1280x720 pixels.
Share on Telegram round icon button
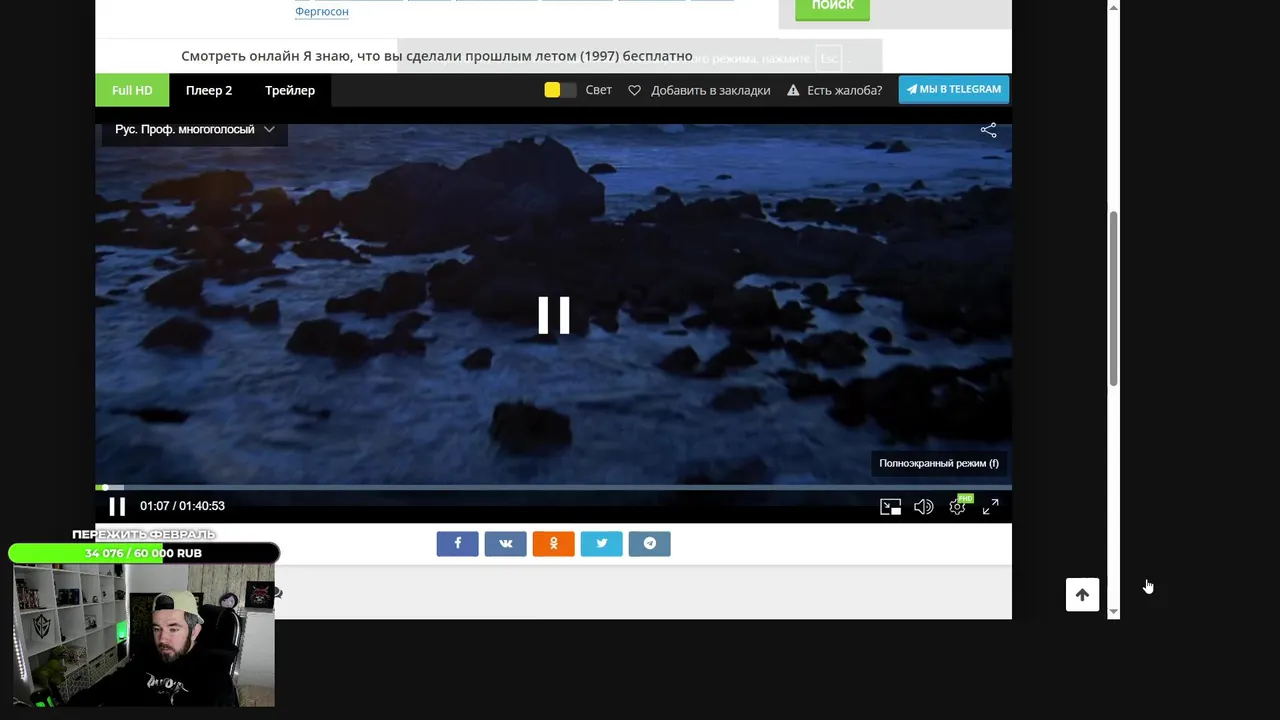coord(649,543)
